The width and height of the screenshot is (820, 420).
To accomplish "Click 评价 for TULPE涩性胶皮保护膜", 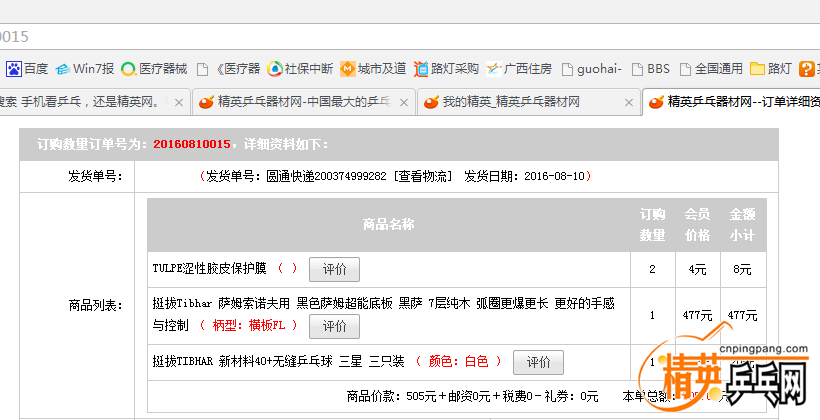I will 334,269.
